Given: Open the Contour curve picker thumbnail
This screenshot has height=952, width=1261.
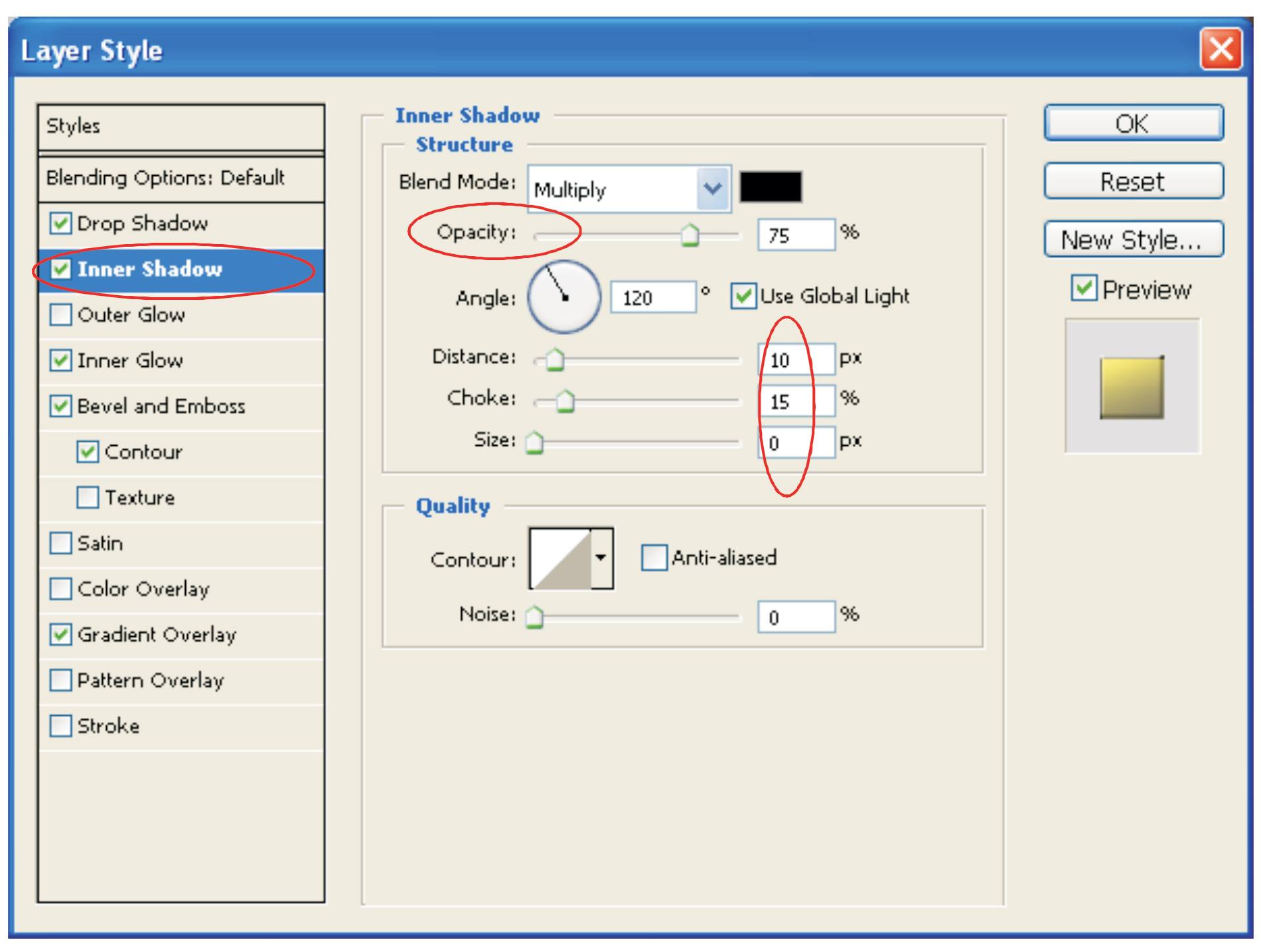Looking at the screenshot, I should (x=560, y=559).
